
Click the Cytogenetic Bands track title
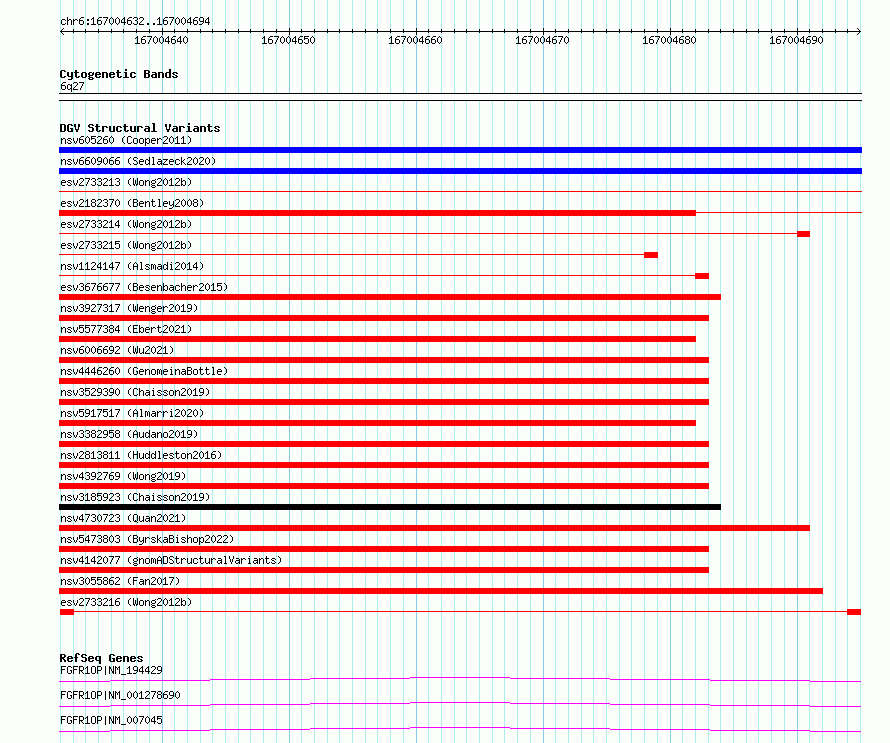[x=119, y=74]
